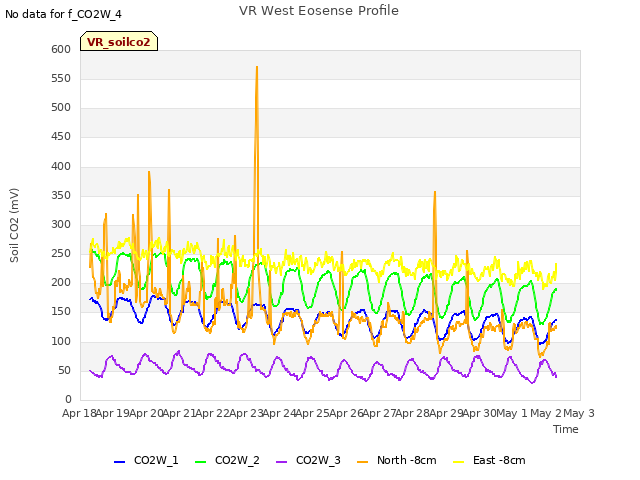The image size is (640, 480).
Task: Click the yellow East -8cm legend swatch
Action: coord(459,462)
